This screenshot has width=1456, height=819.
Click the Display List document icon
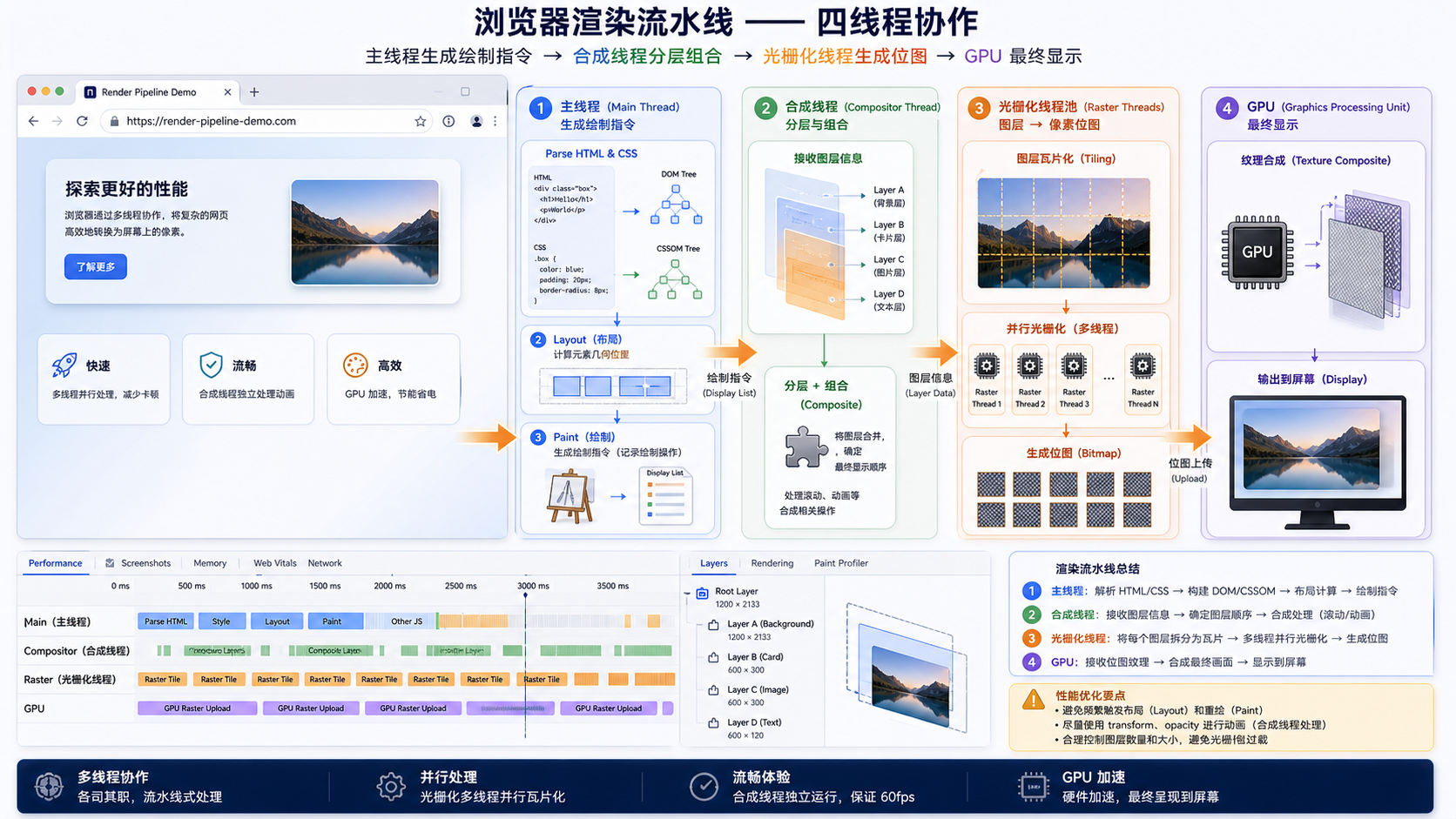(665, 496)
